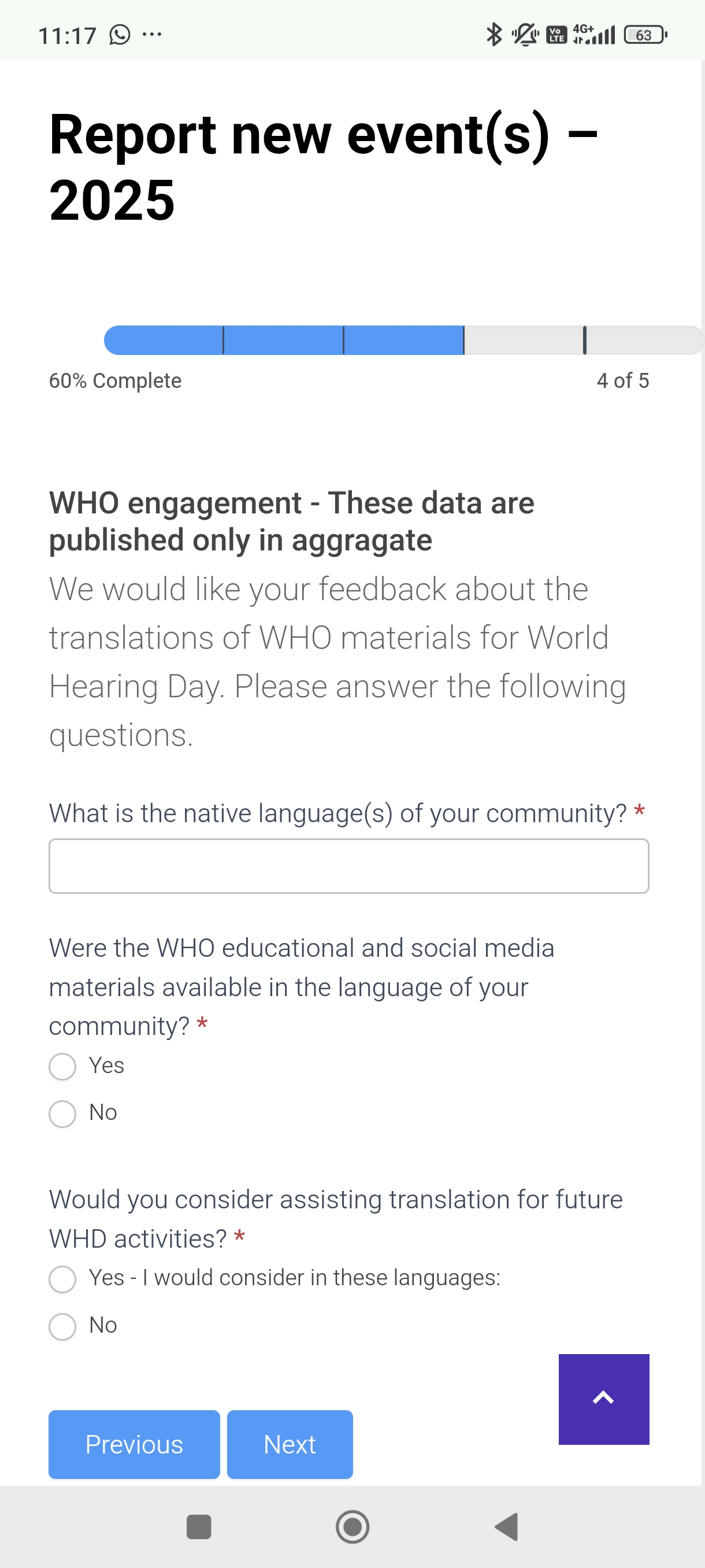
Task: Click the filled portion of progress bar
Action: tap(284, 339)
